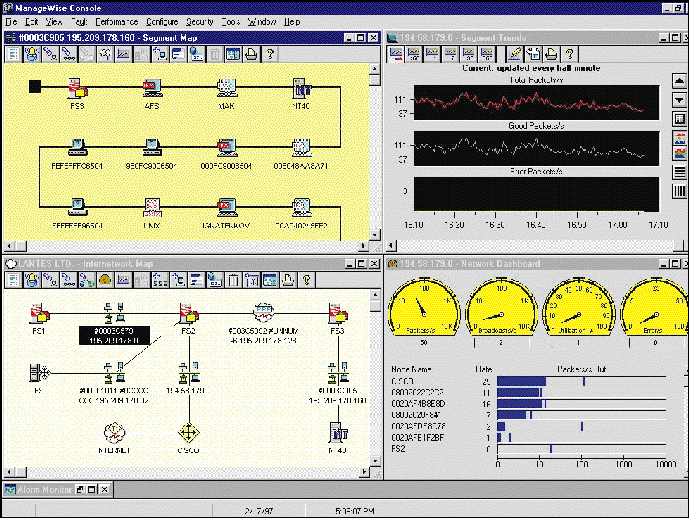The height and width of the screenshot is (518, 689).
Task: Toggle horizontal grid lines button in Segment Trends
Action: [679, 172]
